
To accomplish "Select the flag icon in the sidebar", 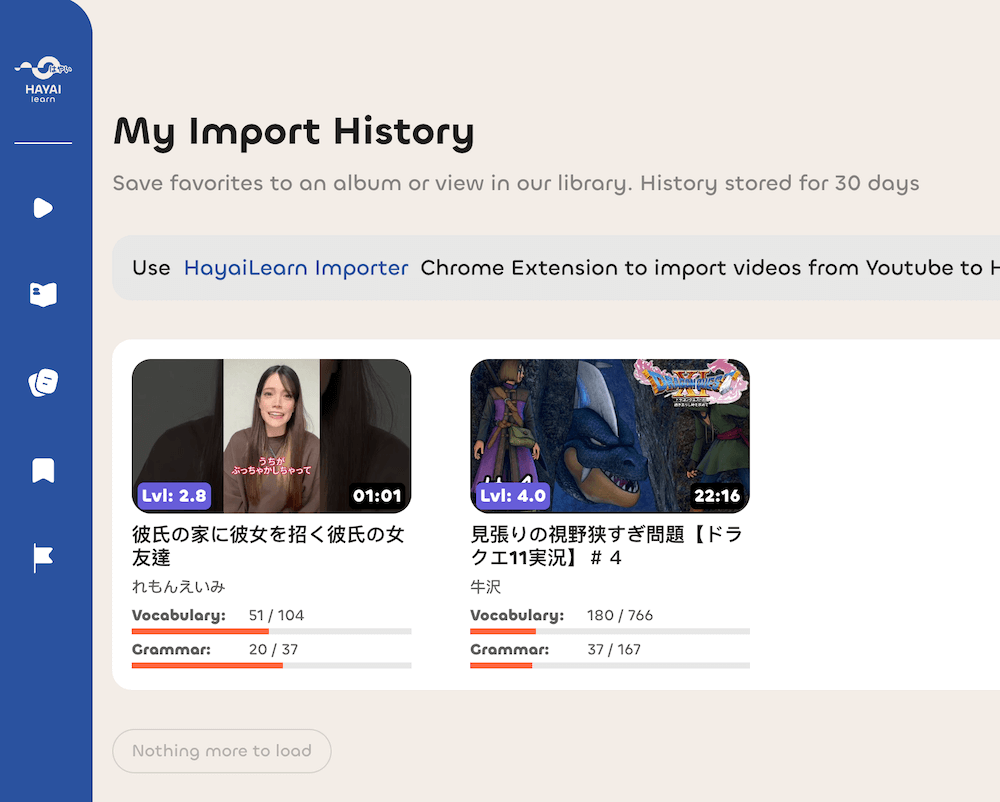I will 42,556.
